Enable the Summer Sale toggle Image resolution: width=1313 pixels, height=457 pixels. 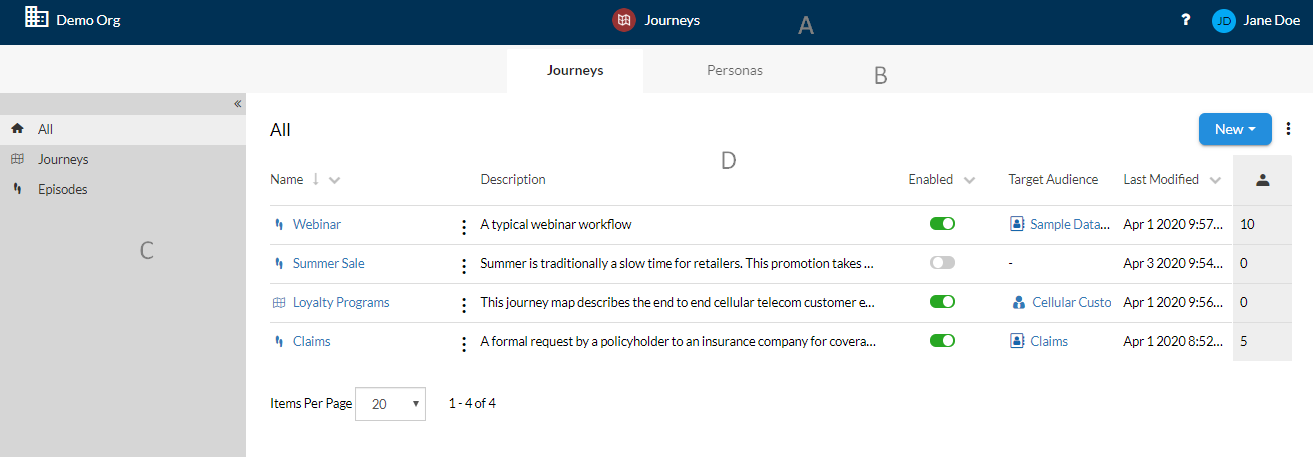pyautogui.click(x=942, y=263)
